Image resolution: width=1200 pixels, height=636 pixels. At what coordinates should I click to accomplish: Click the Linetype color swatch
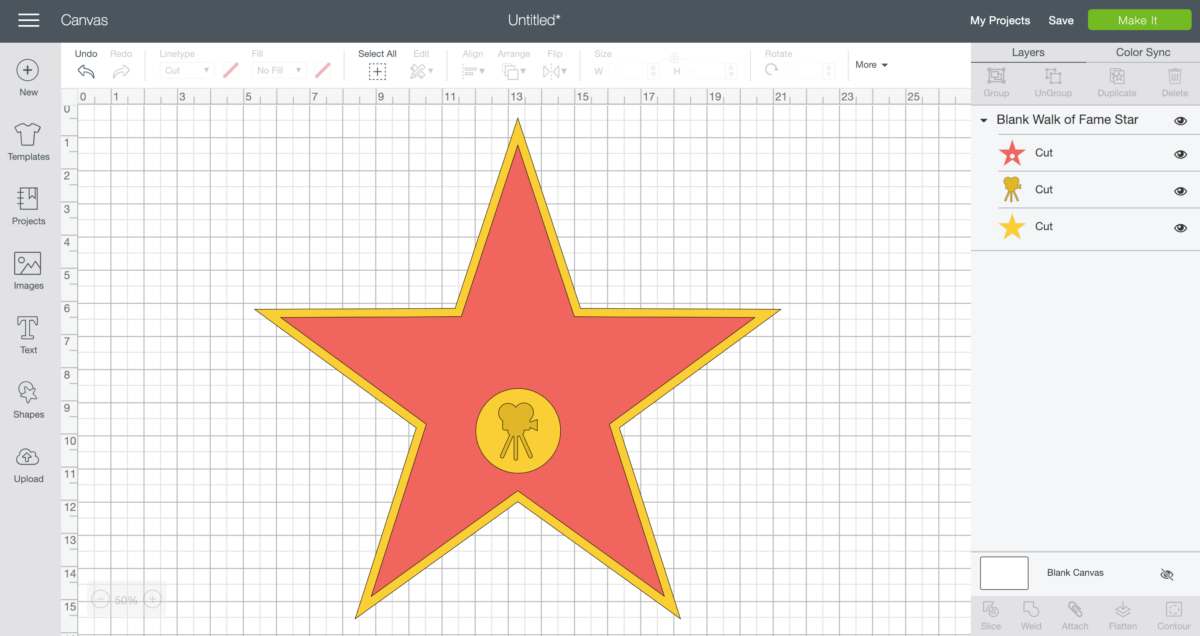[x=231, y=70]
